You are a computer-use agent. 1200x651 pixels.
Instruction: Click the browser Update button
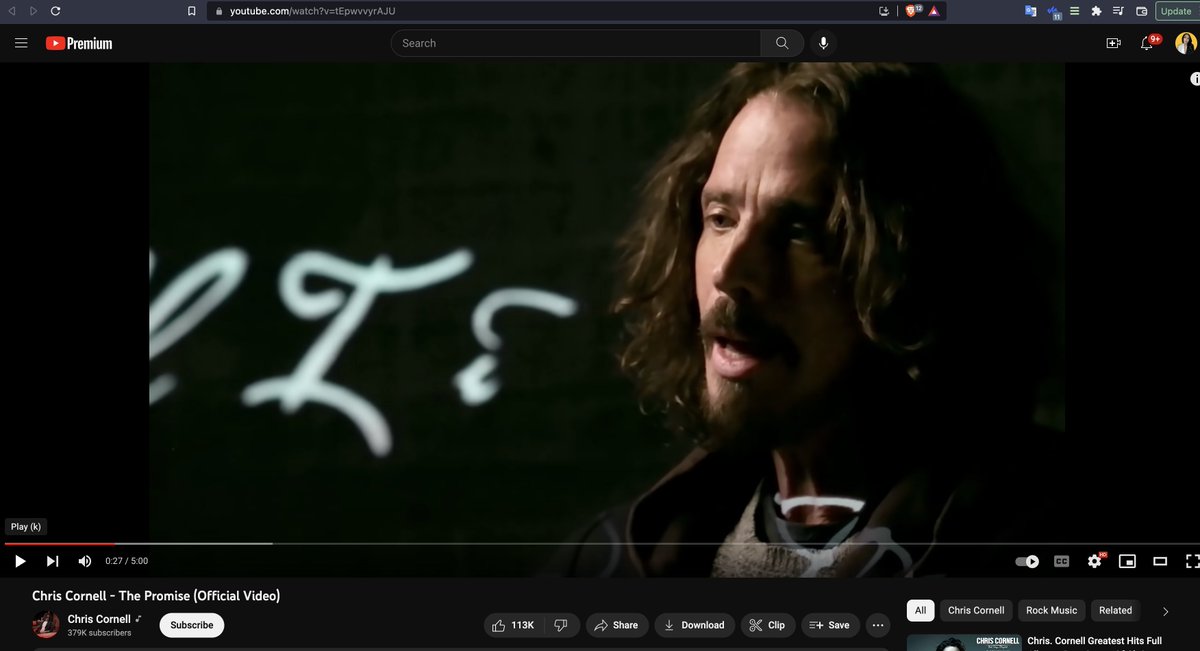coord(1176,11)
